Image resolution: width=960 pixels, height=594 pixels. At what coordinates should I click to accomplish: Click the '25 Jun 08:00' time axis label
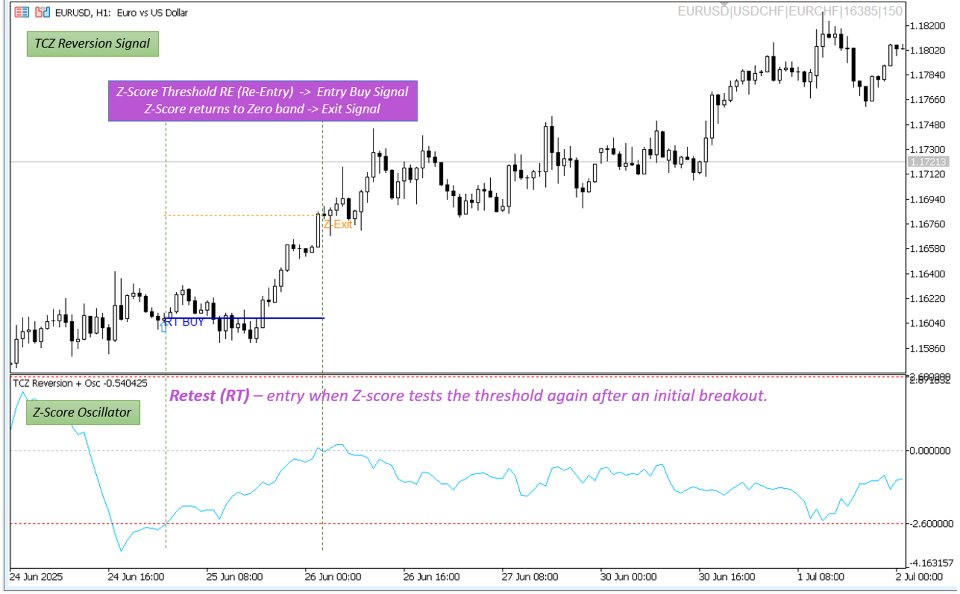(234, 577)
